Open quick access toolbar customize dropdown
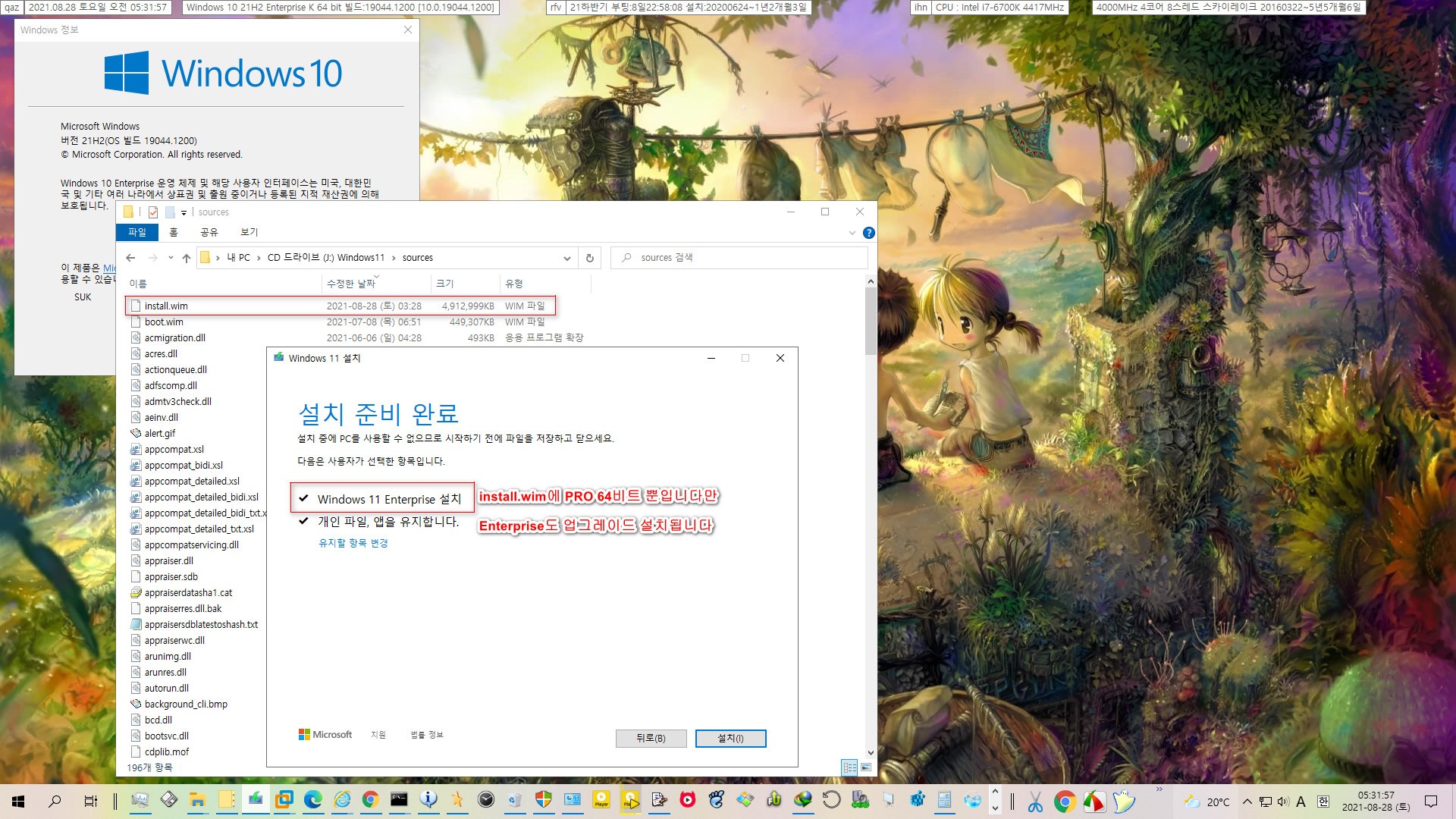 (x=184, y=213)
